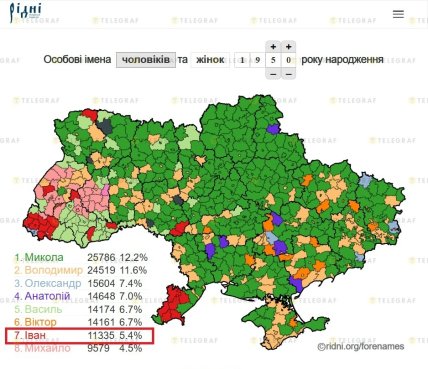This screenshot has width=428, height=369.
Task: Select legend entry 8. Михайло
Action: pos(42,348)
